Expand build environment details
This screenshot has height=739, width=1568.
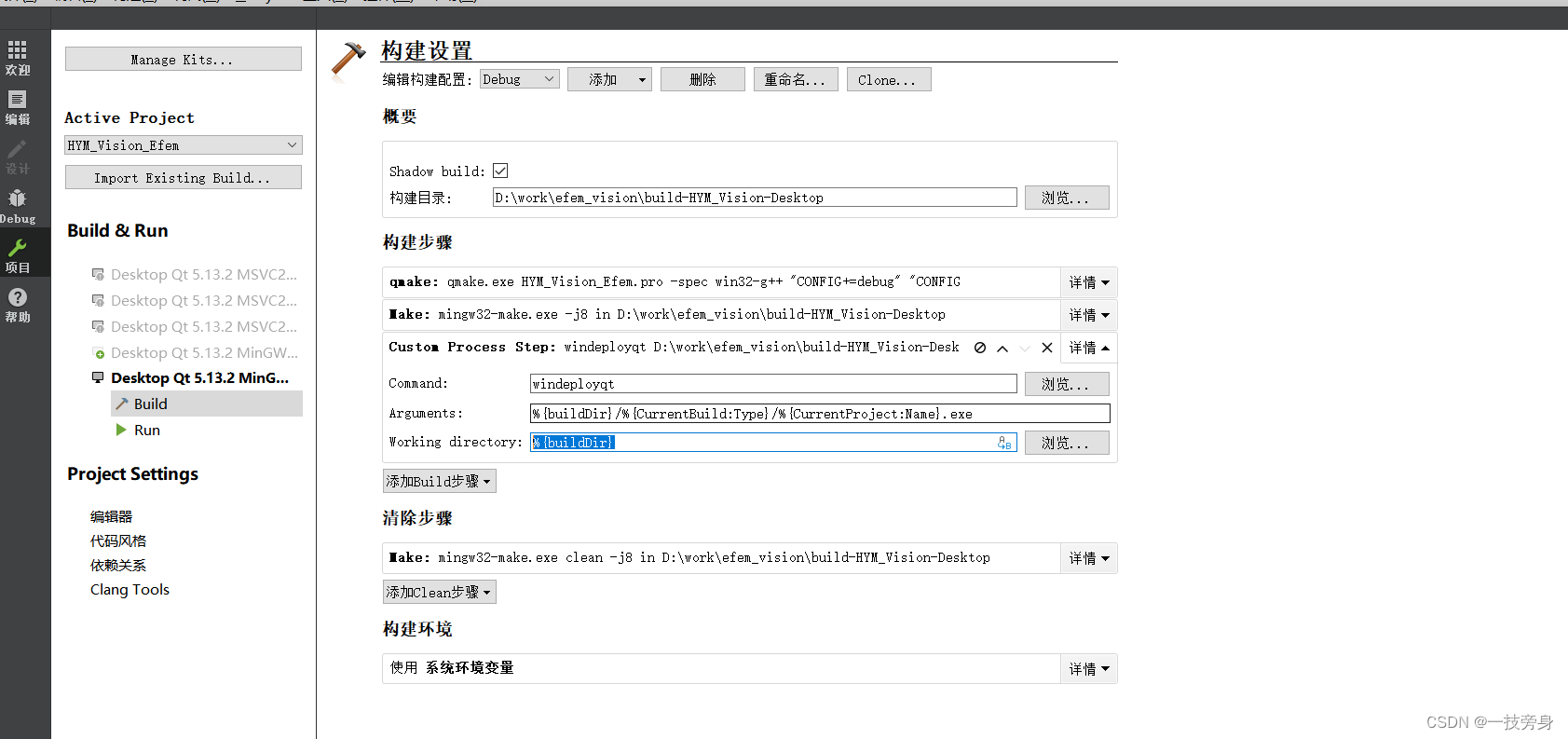1088,669
